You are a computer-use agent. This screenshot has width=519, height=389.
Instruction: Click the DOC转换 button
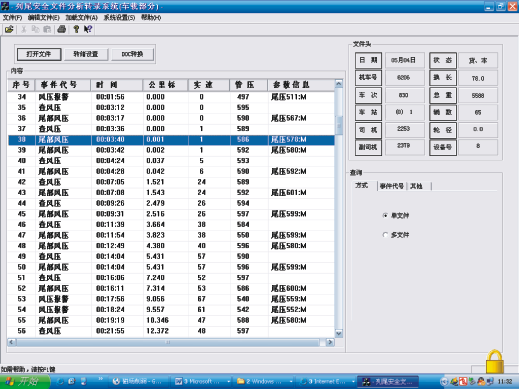click(132, 54)
